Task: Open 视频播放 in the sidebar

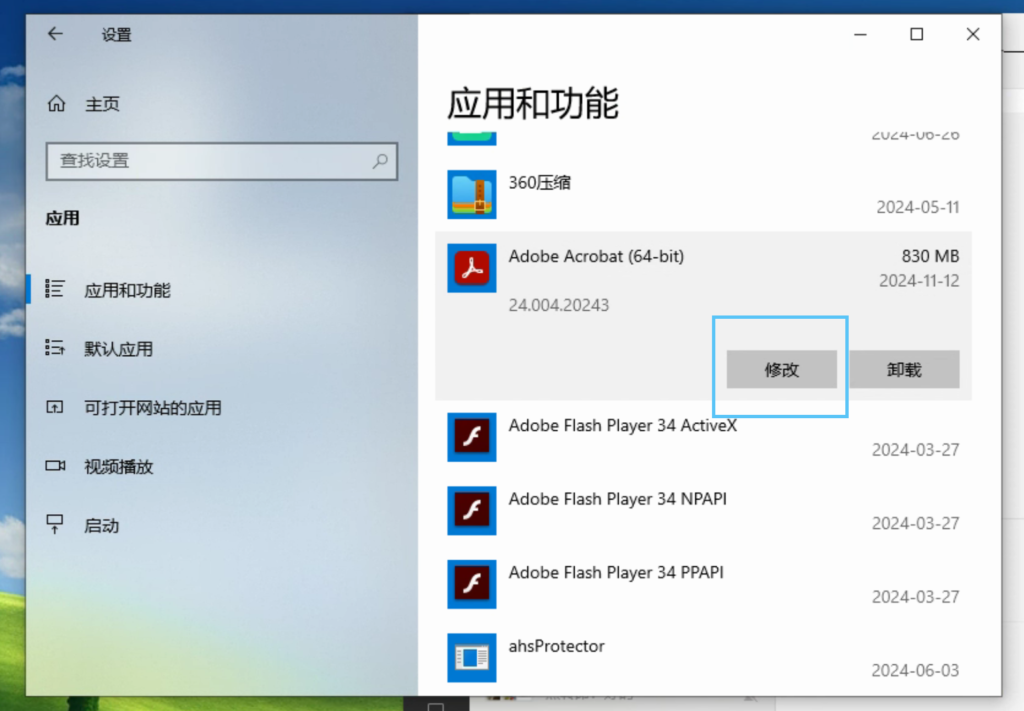Action: (118, 467)
